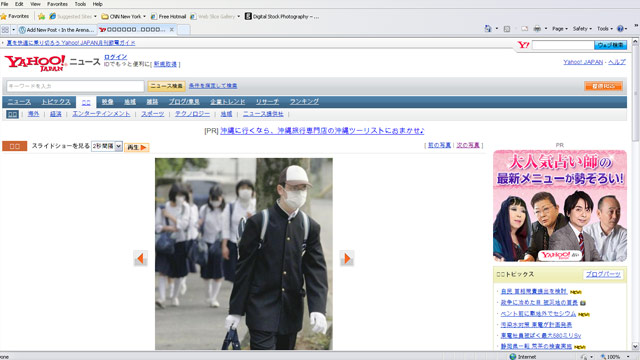640x360 pixels.
Task: Click the Read Mail toolbar icon
Action: pyautogui.click(x=524, y=29)
